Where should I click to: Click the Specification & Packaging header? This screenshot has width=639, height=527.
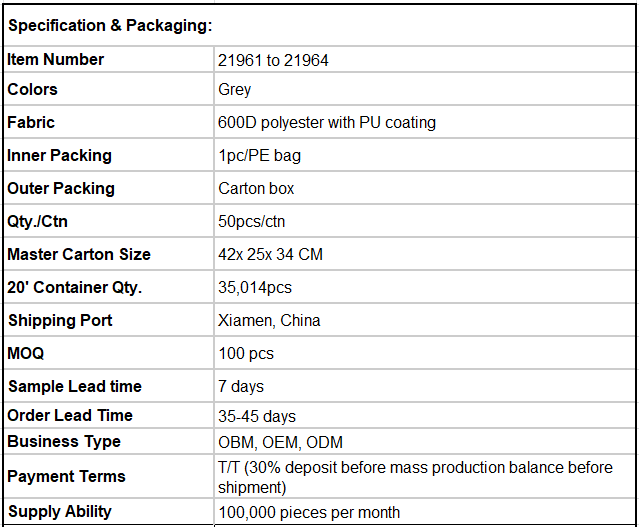point(110,26)
